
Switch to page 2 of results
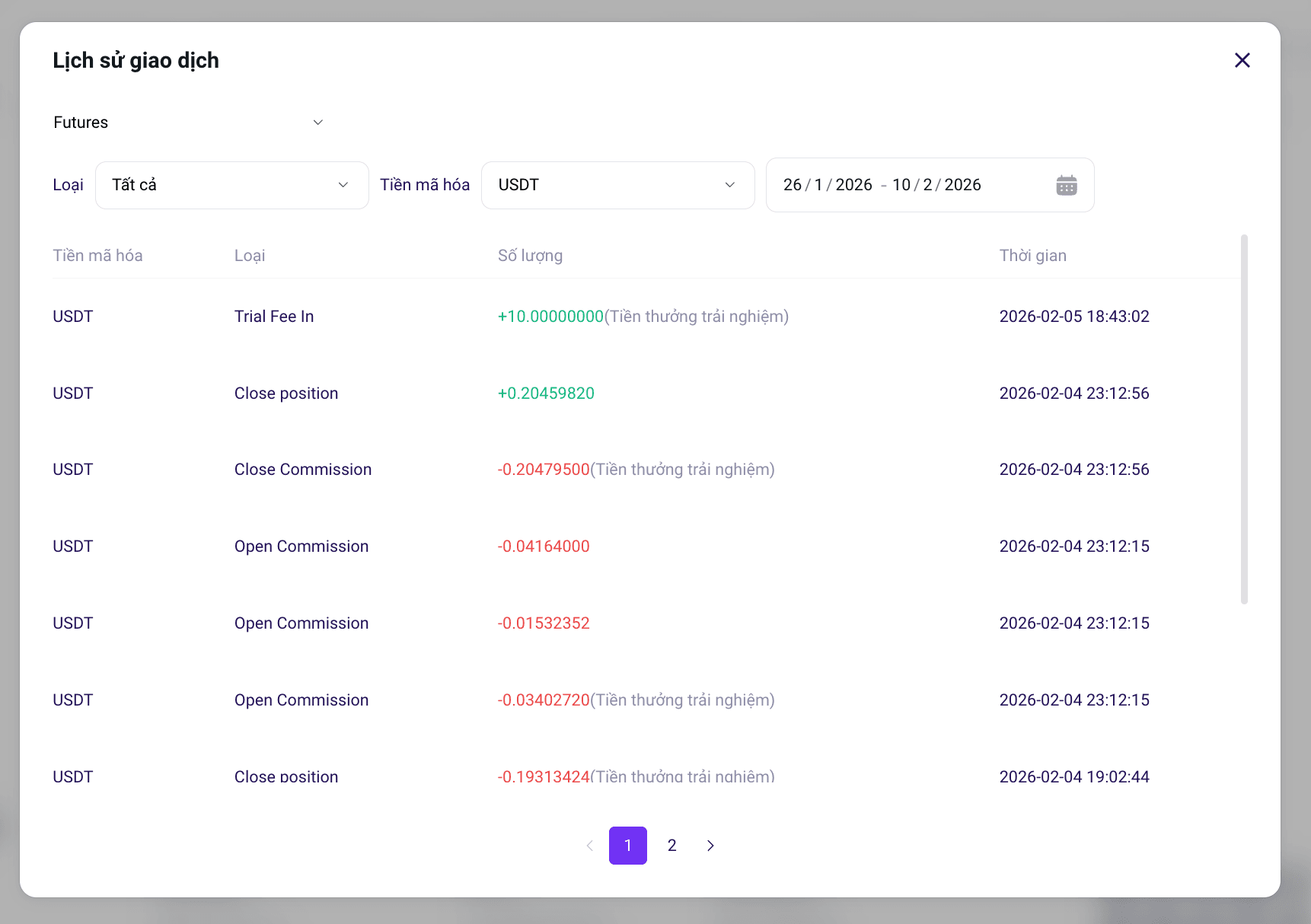(x=672, y=846)
